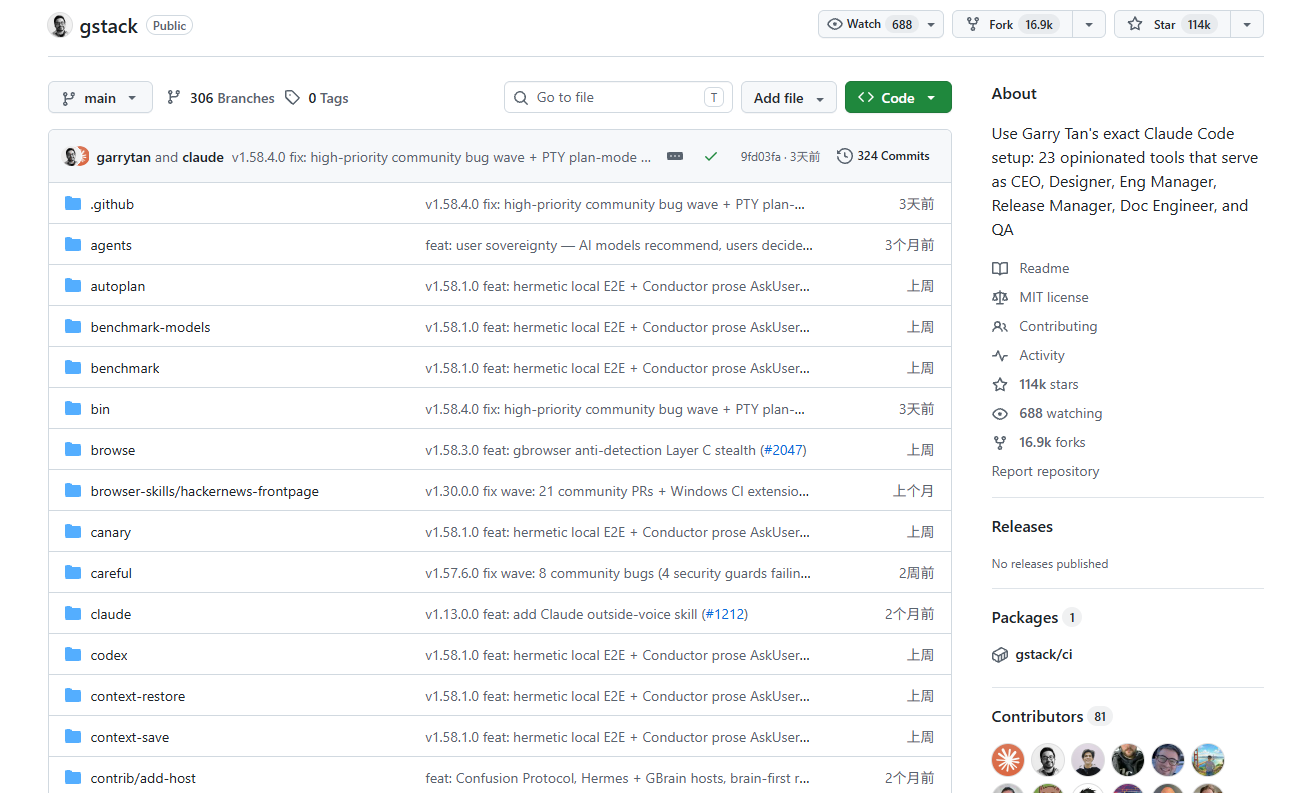Click the tag icon beside 0 Tags
Screen dimensions: 1307x793
click(292, 97)
